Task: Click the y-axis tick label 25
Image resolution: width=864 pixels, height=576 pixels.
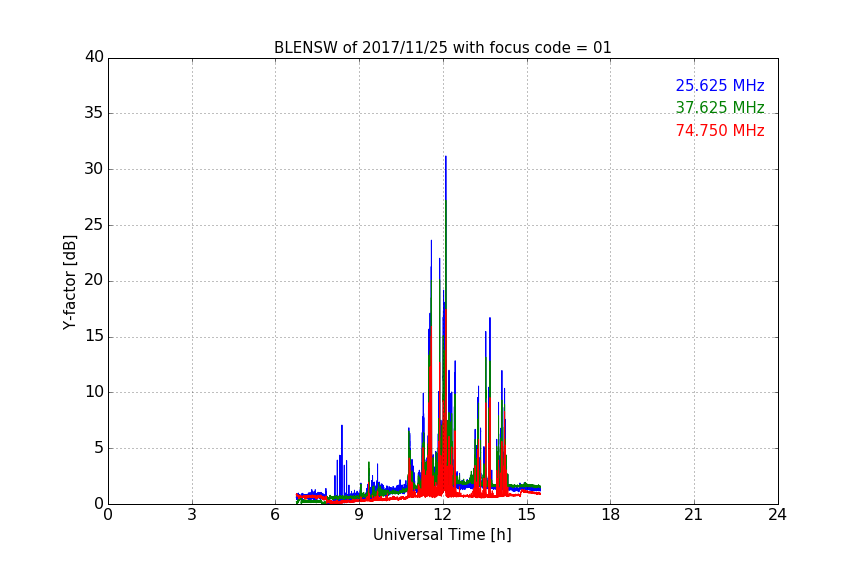Action: pyautogui.click(x=94, y=224)
